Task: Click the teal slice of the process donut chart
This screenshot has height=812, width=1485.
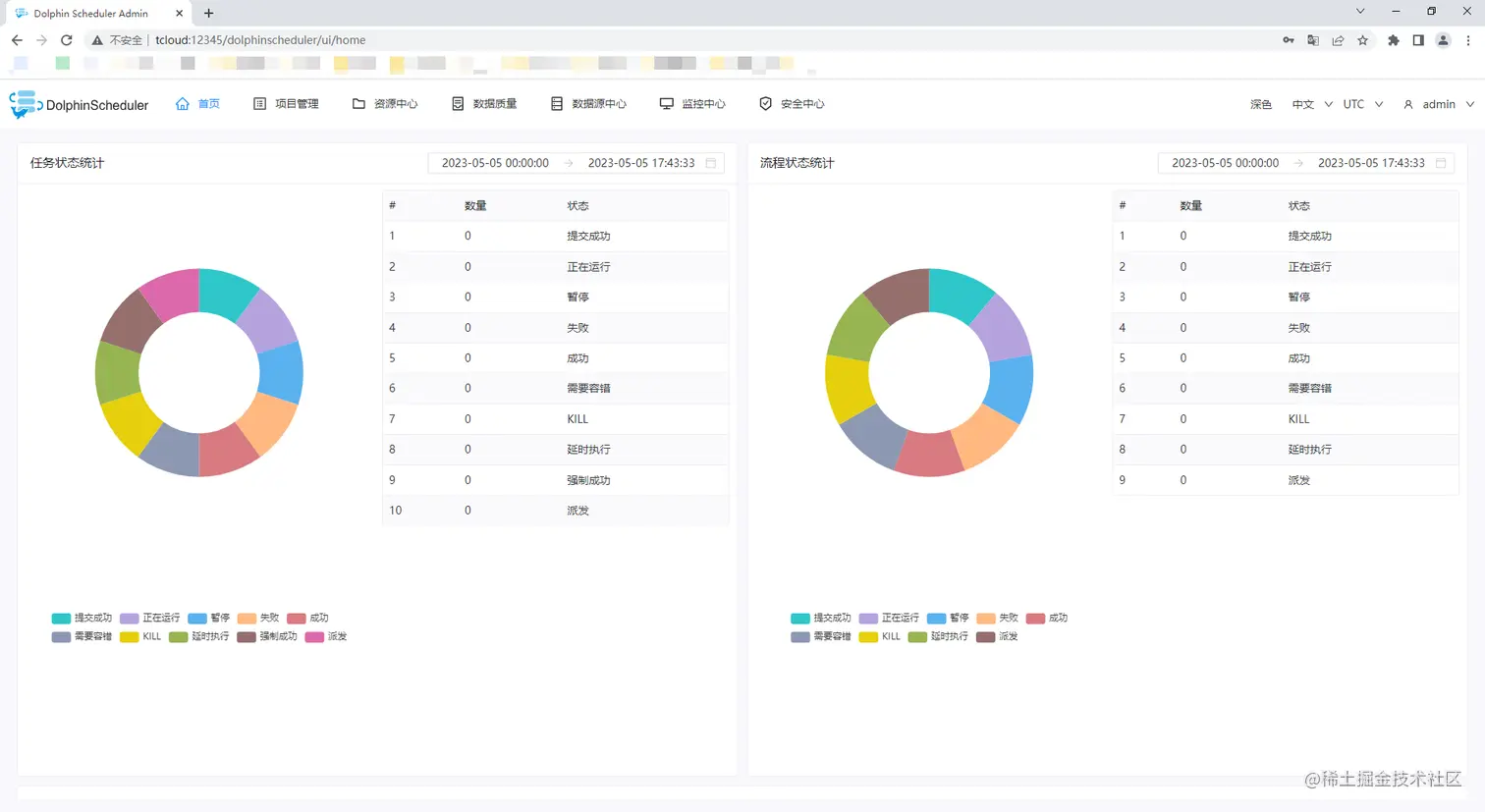Action: 961,293
